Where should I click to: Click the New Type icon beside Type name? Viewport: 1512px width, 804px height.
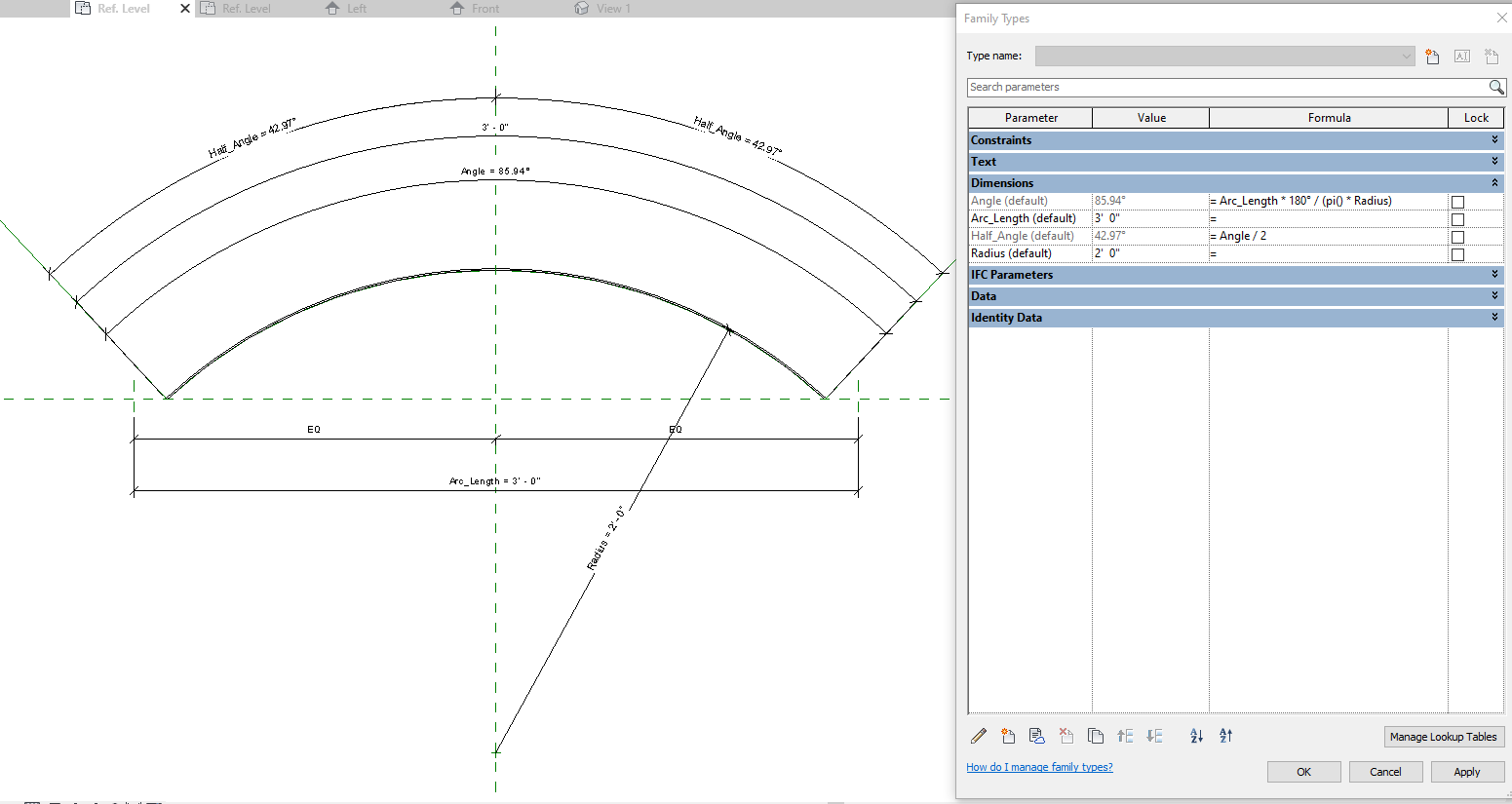[x=1432, y=56]
